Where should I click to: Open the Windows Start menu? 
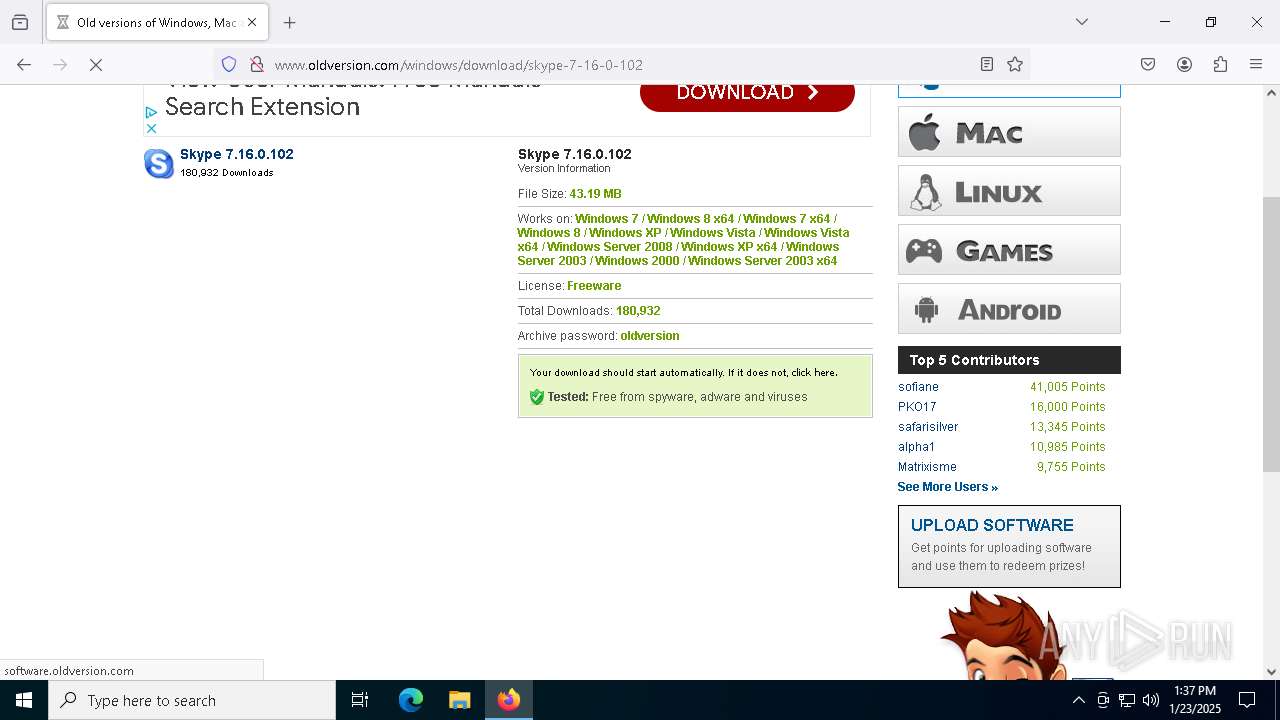tap(24, 700)
